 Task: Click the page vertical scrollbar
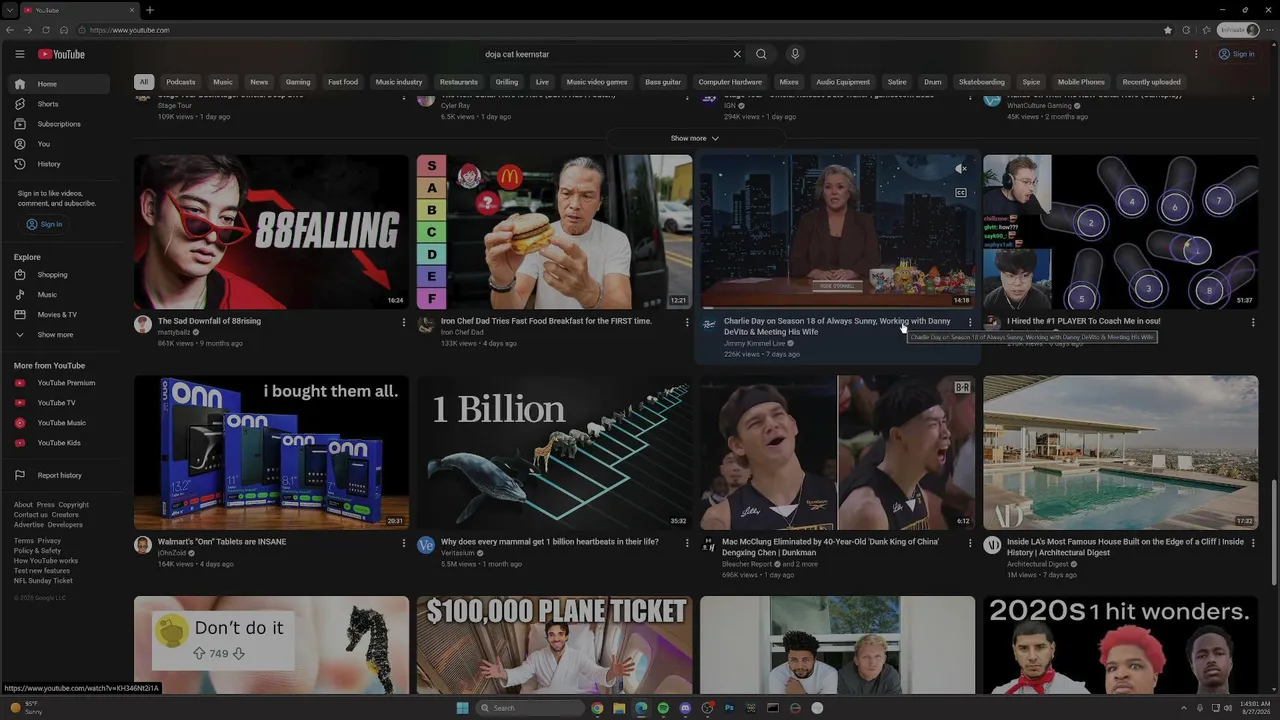(x=1274, y=533)
